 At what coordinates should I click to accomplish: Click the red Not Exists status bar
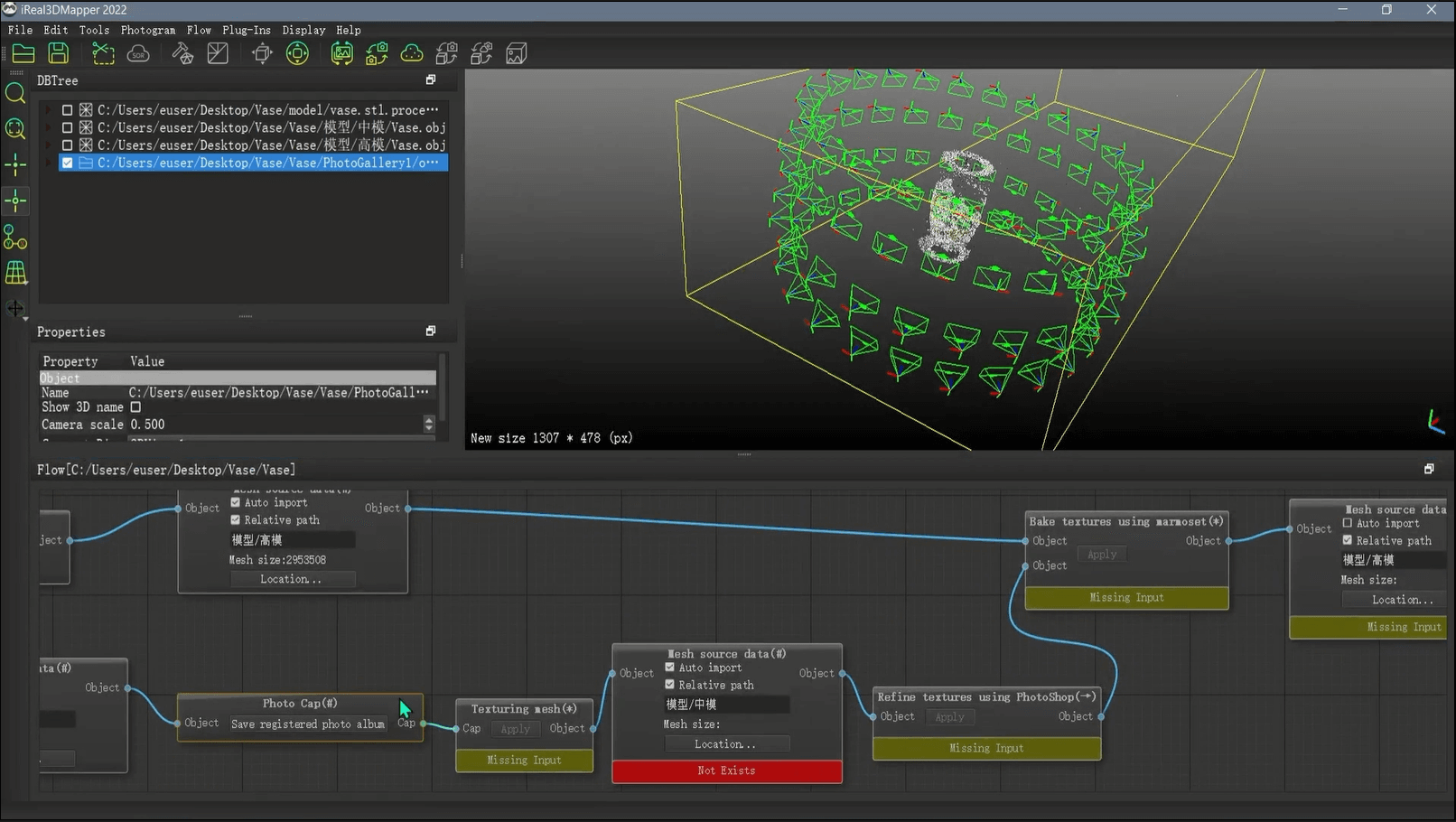(727, 771)
